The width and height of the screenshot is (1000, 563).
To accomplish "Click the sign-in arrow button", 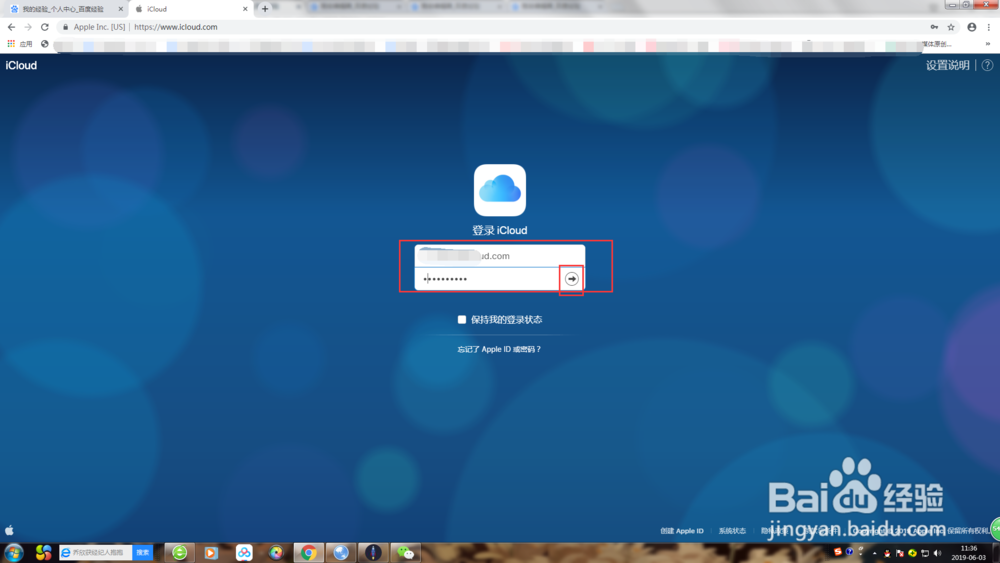I will tap(571, 279).
